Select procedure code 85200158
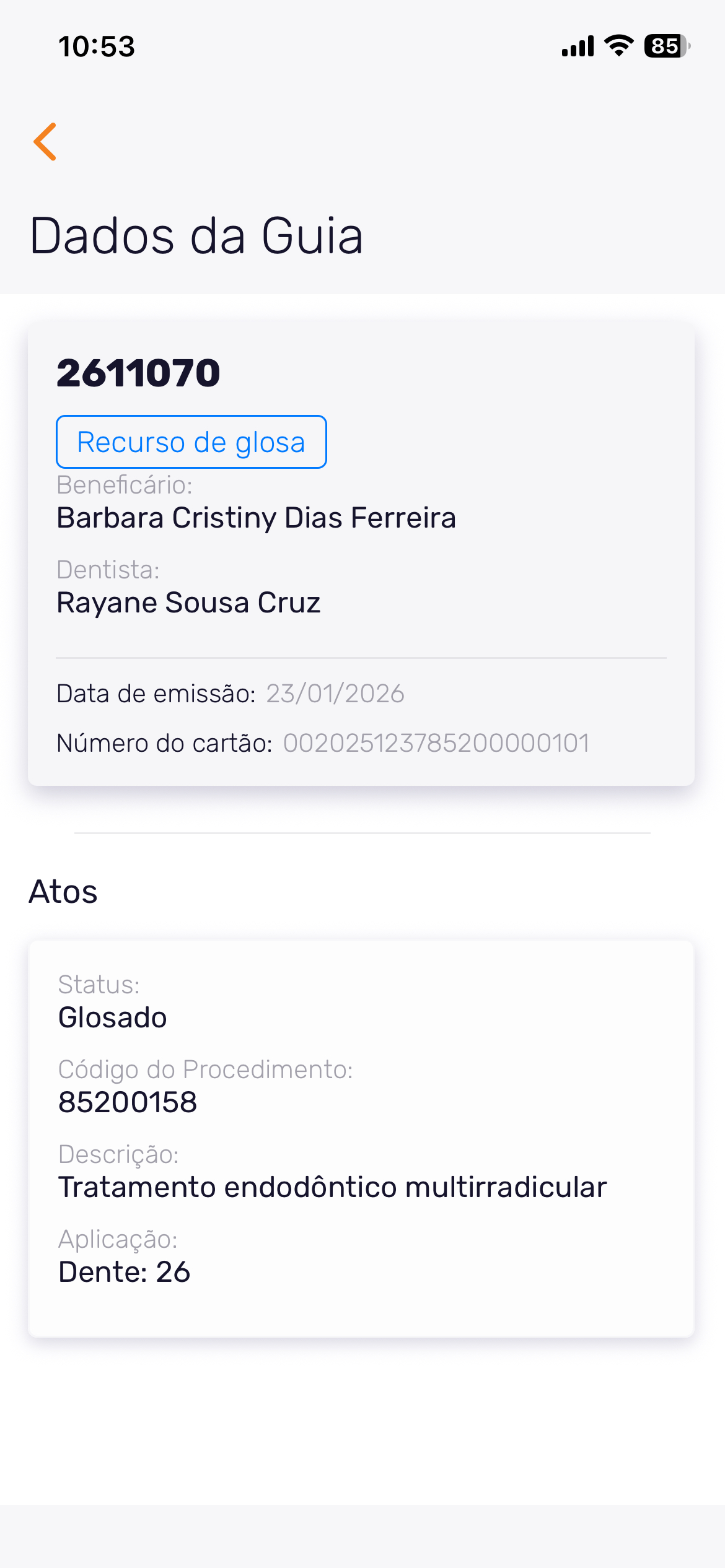This screenshot has width=725, height=1568. click(x=128, y=1102)
